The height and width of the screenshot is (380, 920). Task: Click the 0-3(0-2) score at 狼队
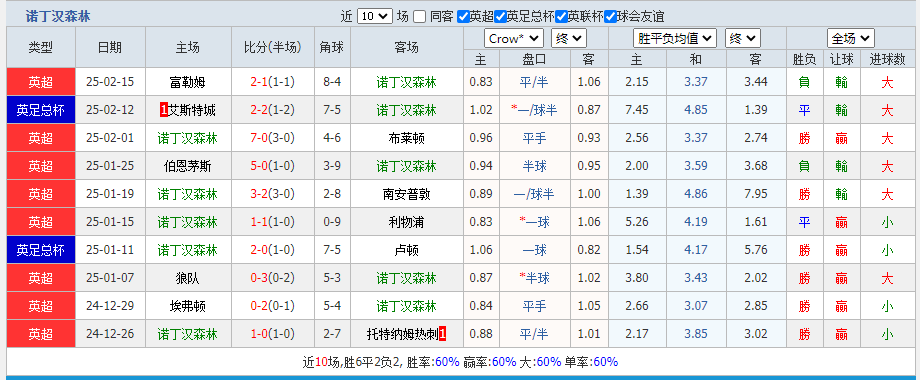pos(272,279)
